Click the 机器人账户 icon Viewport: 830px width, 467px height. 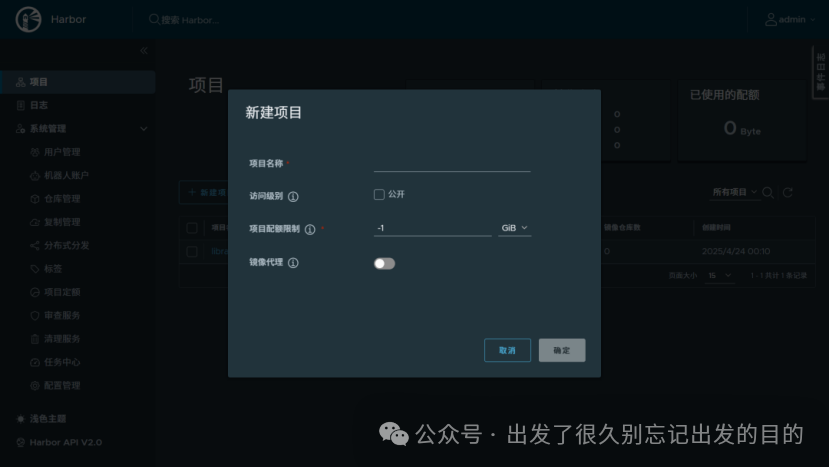(x=35, y=175)
